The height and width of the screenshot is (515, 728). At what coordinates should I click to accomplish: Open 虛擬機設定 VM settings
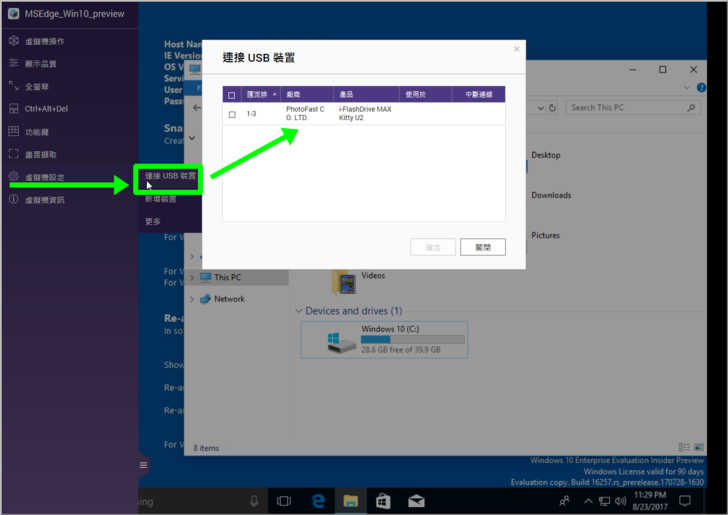point(45,177)
